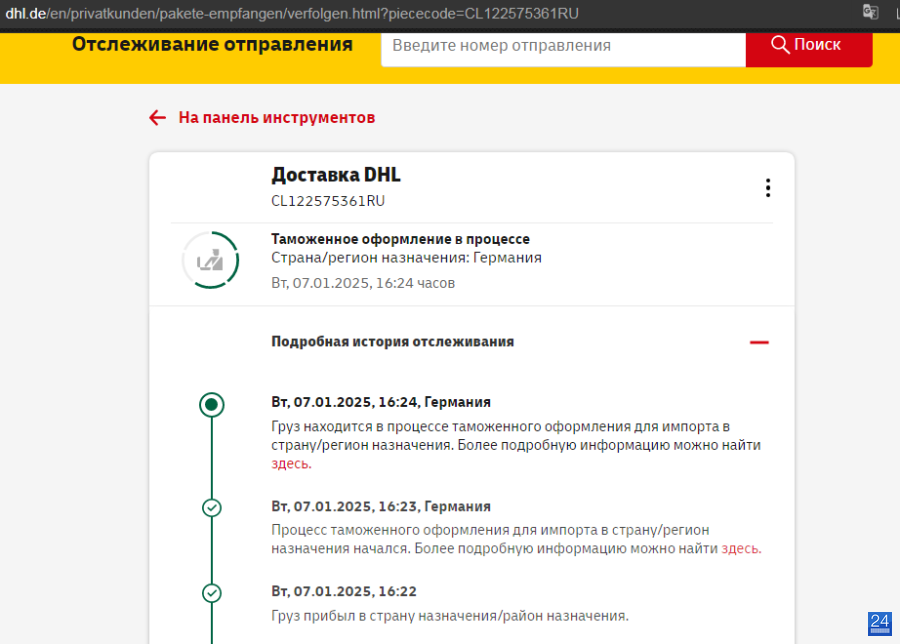Click the Страна/регион назначения: Германия line
Image resolution: width=900 pixels, height=644 pixels.
(x=406, y=258)
